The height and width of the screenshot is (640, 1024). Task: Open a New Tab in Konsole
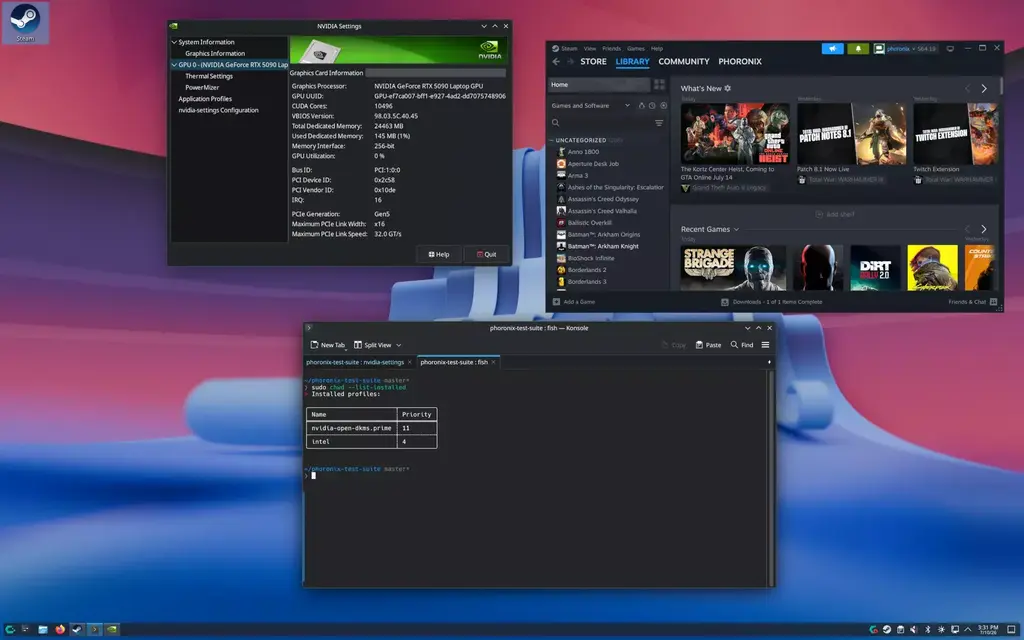327,345
